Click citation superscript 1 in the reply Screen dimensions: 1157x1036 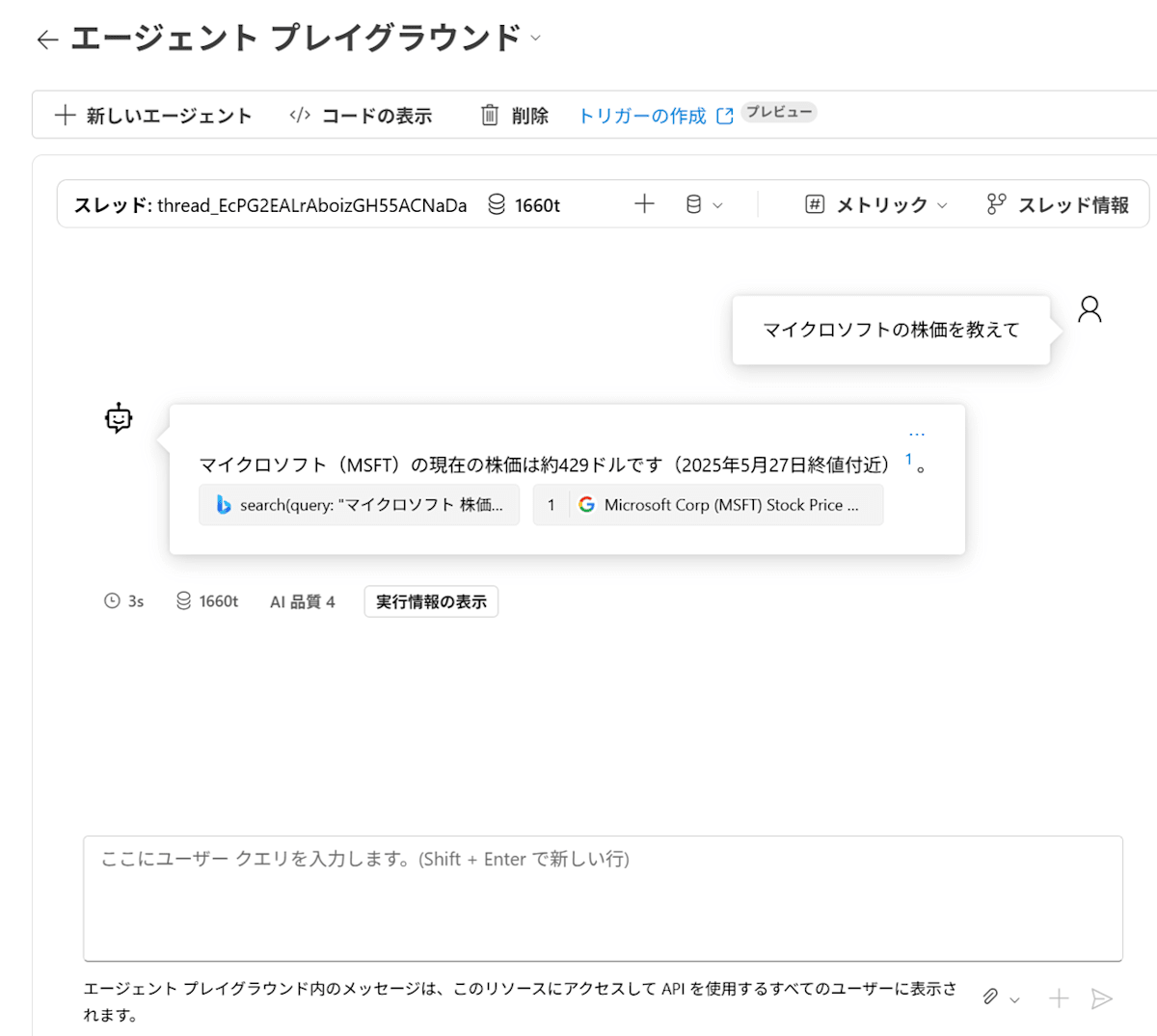point(908,460)
